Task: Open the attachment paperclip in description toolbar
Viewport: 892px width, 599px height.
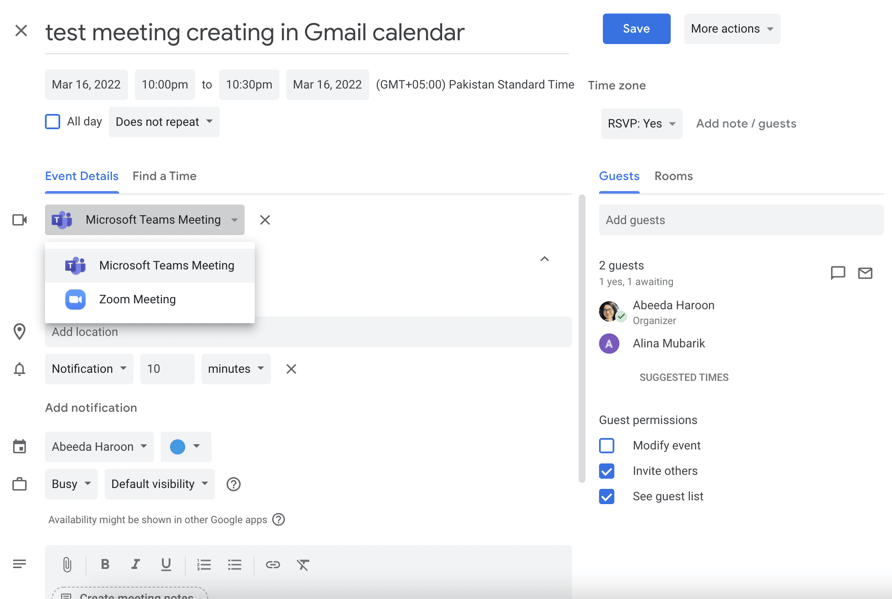Action: [x=66, y=565]
